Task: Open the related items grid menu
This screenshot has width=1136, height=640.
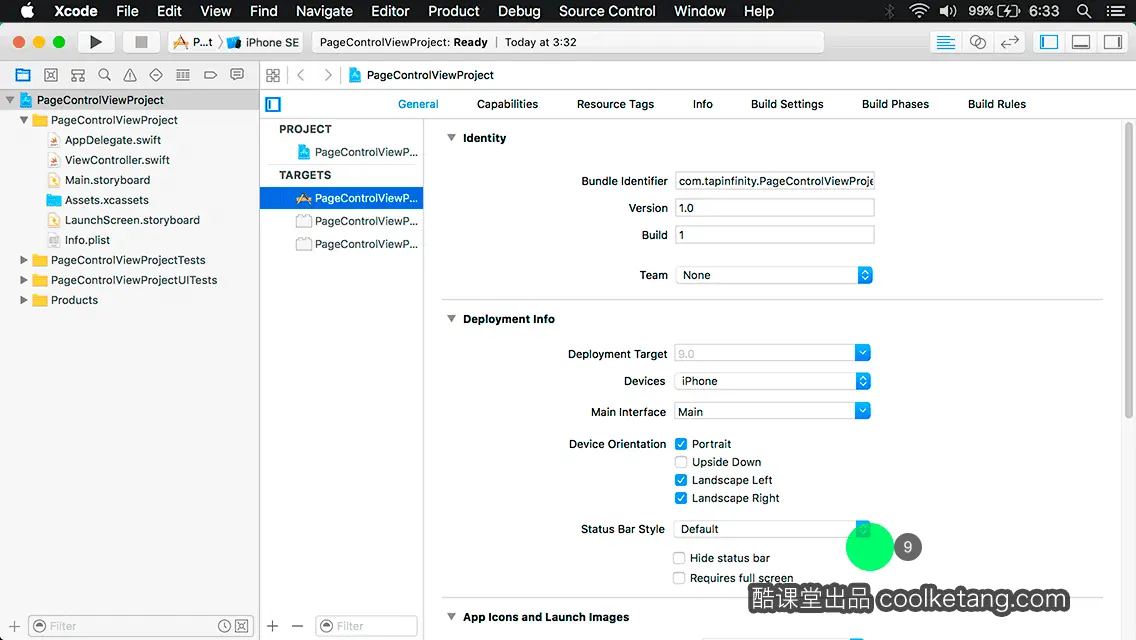Action: click(273, 75)
